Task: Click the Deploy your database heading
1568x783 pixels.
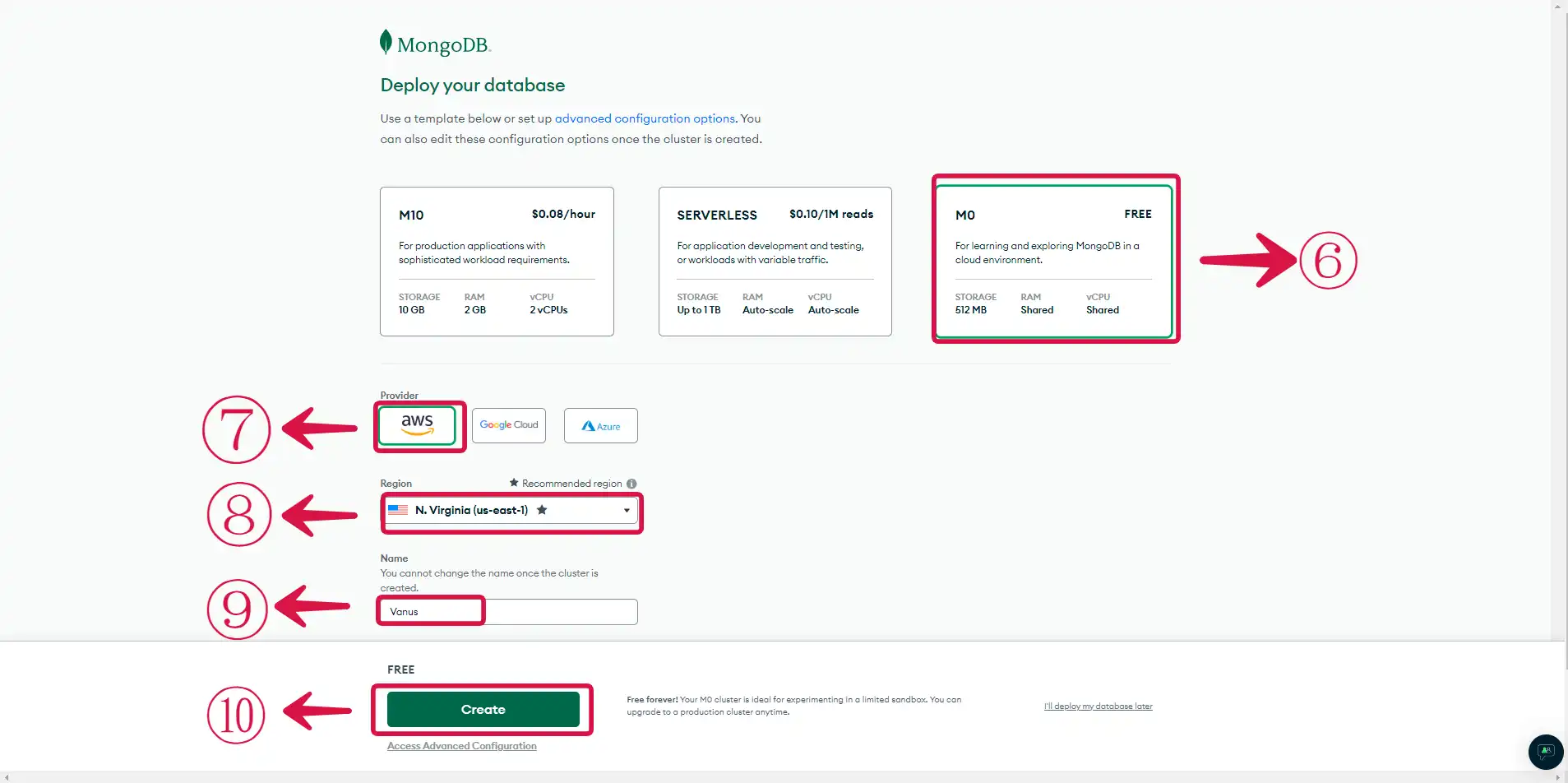Action: pos(473,86)
